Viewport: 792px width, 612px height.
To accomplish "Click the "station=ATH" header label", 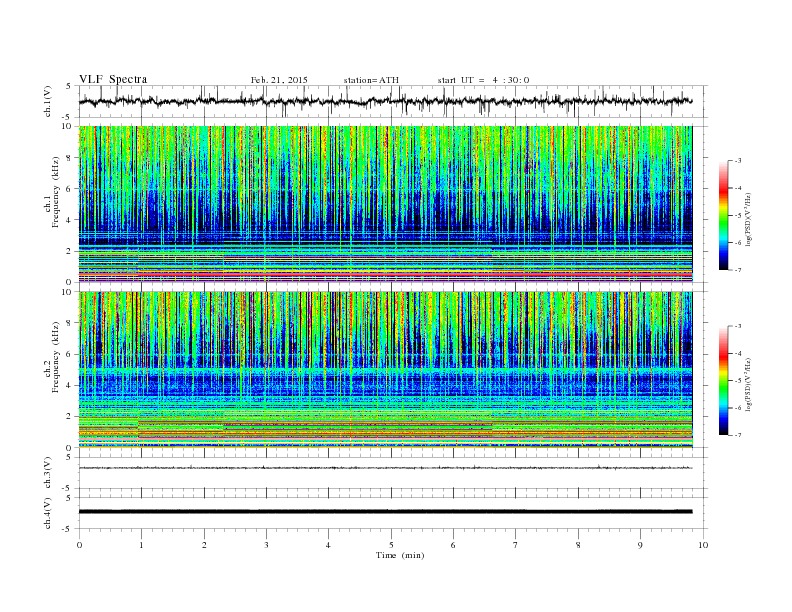I will (371, 80).
